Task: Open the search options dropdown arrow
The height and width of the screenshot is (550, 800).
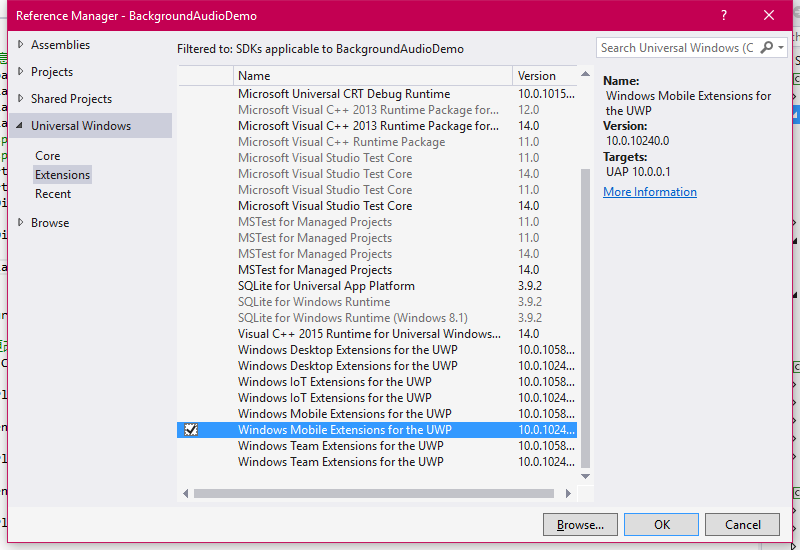Action: coord(781,48)
